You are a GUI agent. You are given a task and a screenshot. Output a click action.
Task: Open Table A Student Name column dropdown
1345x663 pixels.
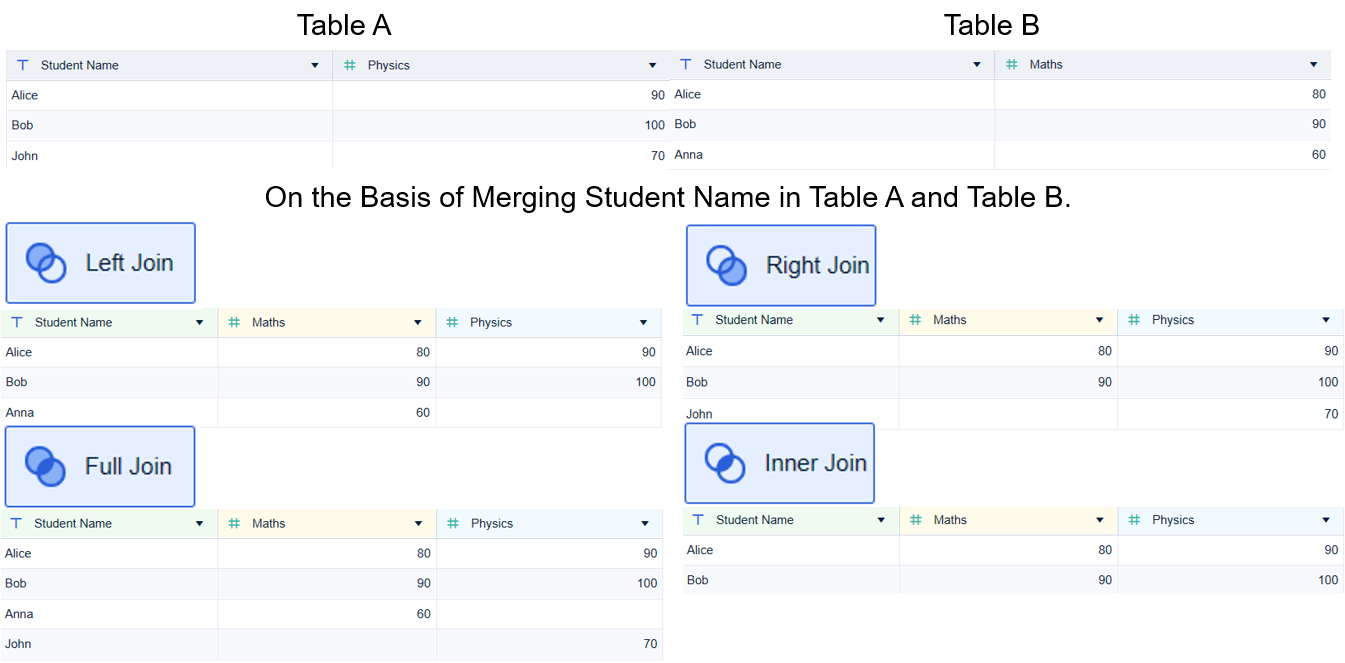pyautogui.click(x=315, y=66)
